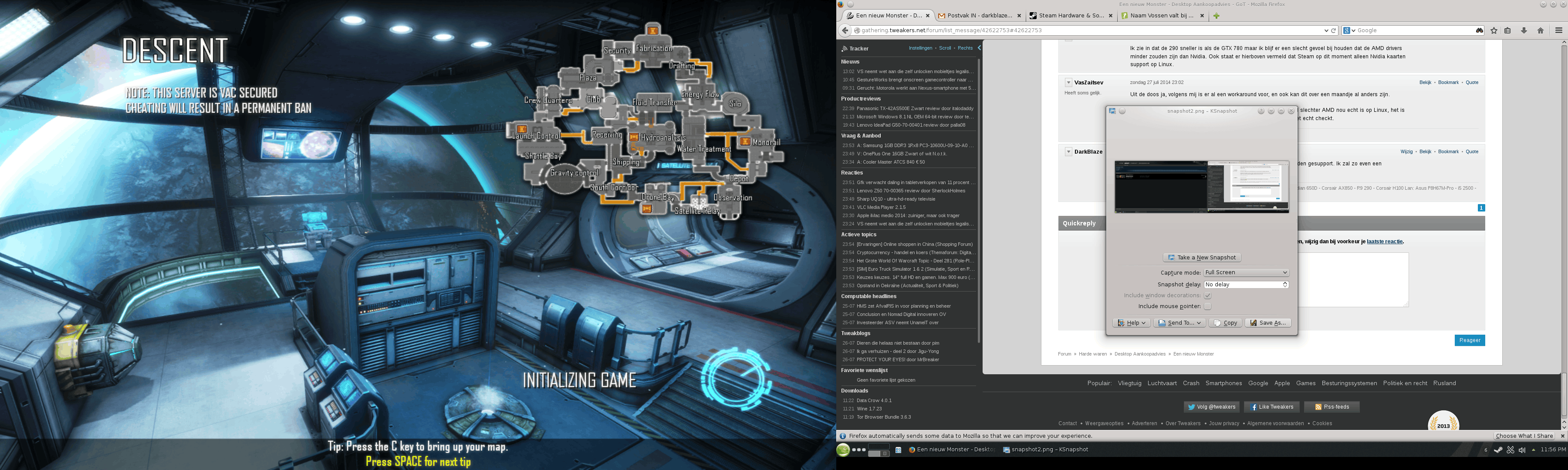Open Firefox downloads via the arrow icon
The image size is (1568, 470).
coord(1524,30)
